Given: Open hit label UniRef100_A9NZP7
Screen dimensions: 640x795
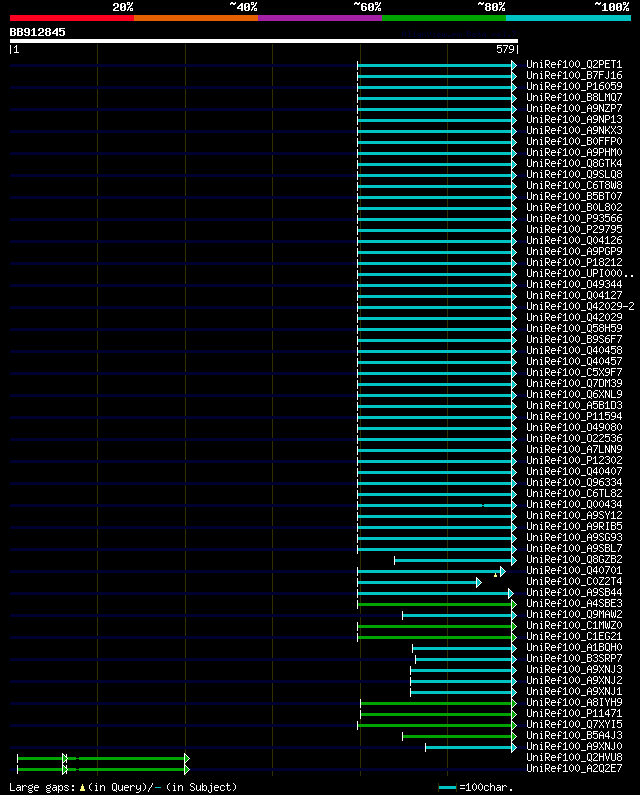Looking at the screenshot, I should (574, 109).
